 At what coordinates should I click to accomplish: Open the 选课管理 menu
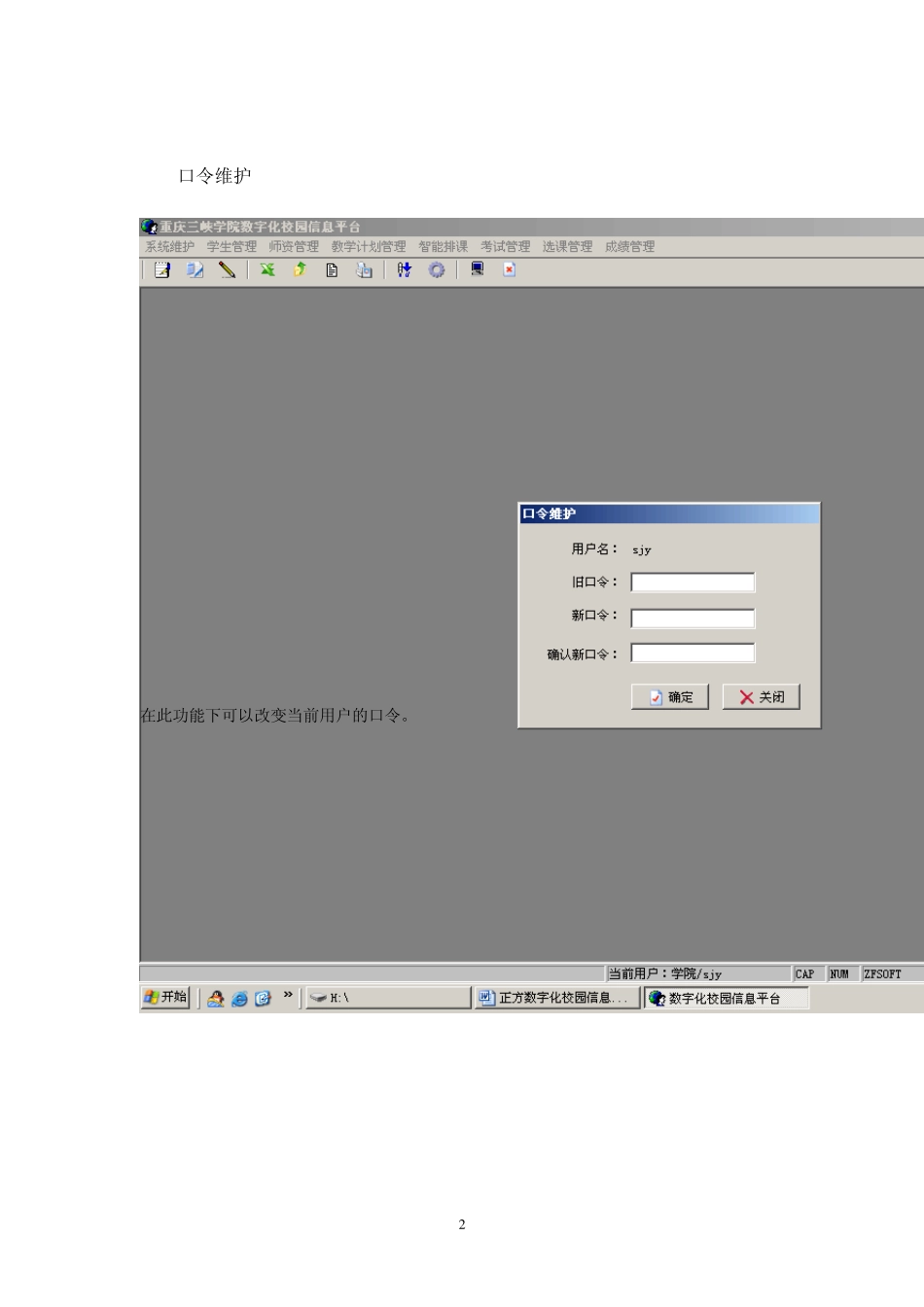point(568,247)
